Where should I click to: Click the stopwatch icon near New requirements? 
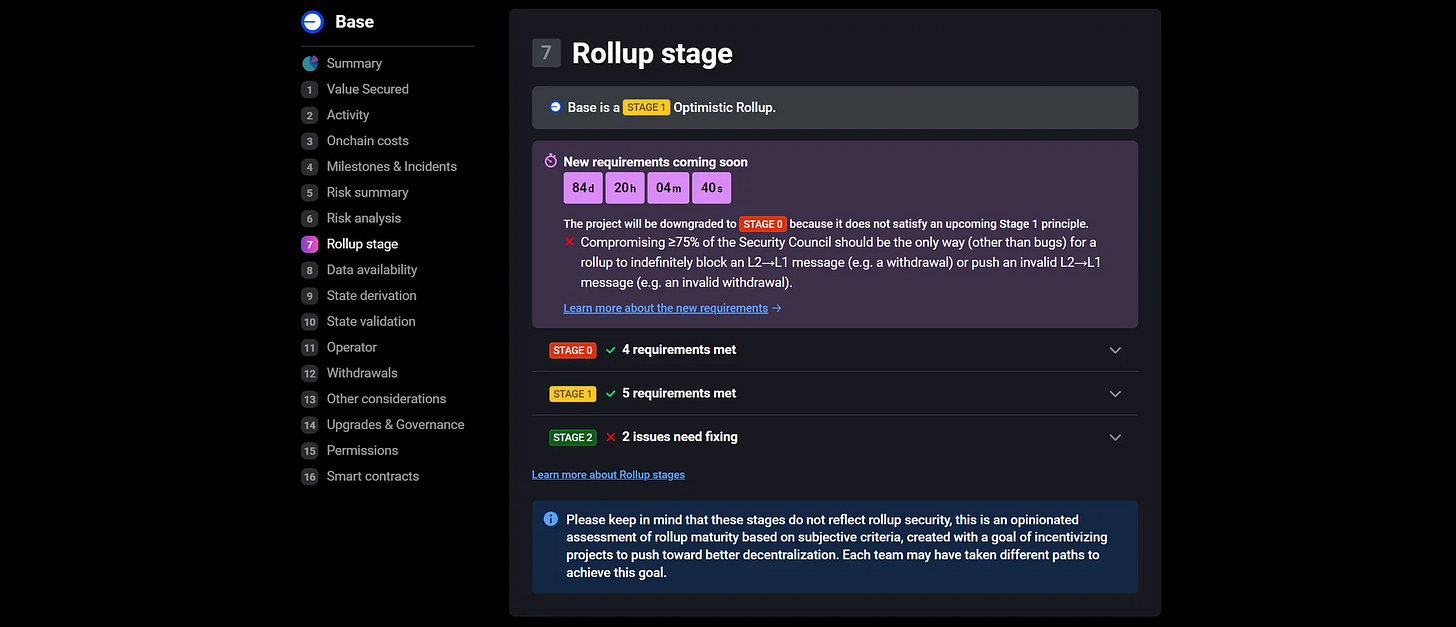[551, 161]
